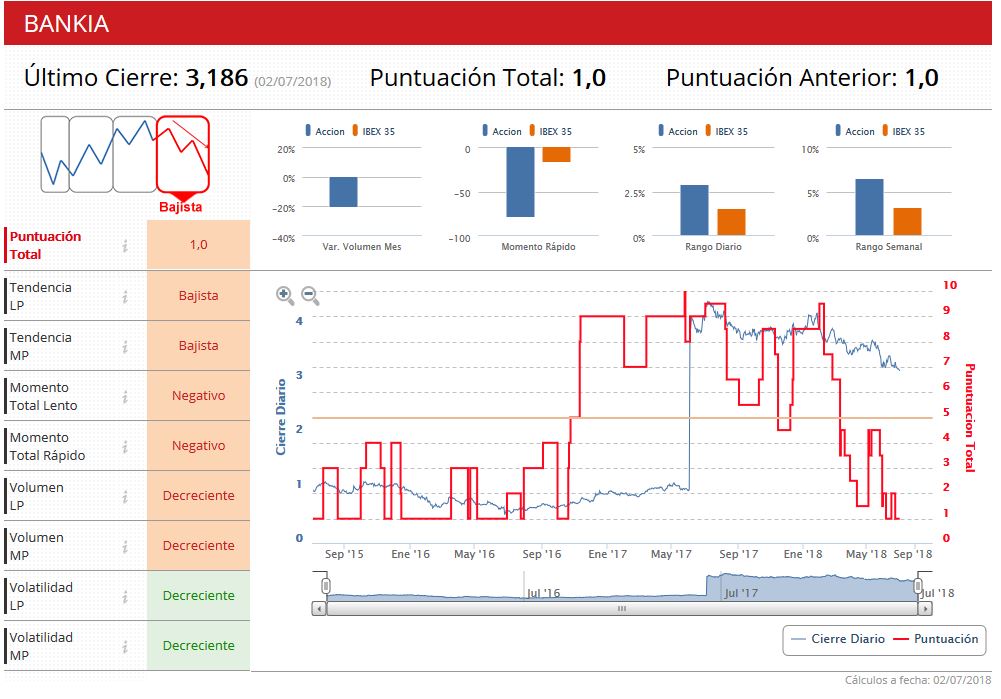Open info icon for Volumen LP
1001x699 pixels.
[125, 496]
